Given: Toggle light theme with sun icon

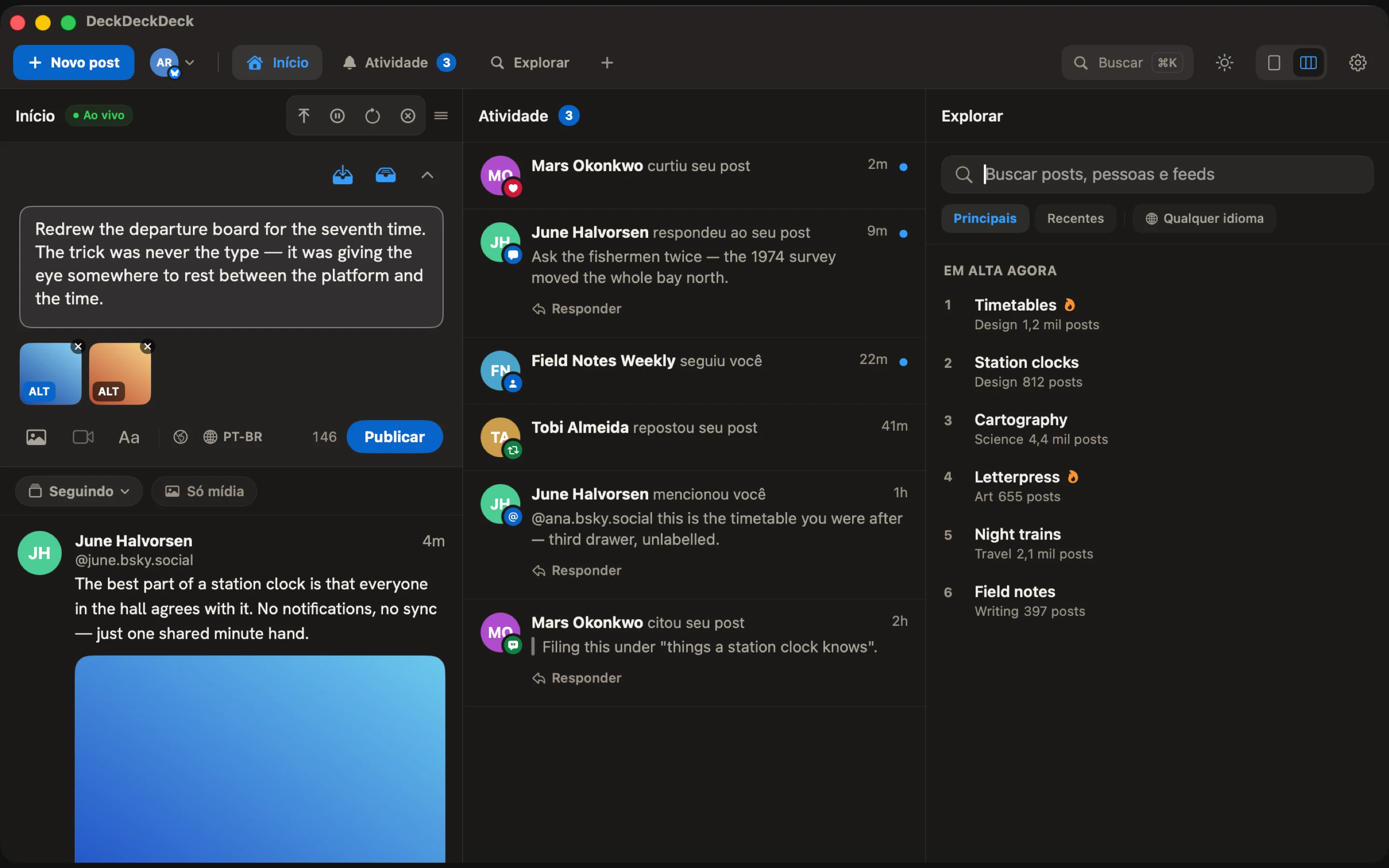Looking at the screenshot, I should (1224, 63).
